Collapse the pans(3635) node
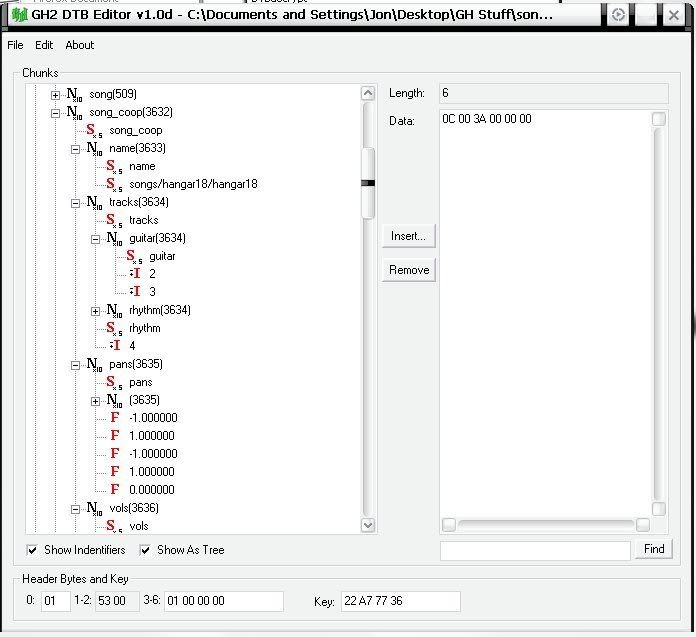 click(75, 365)
